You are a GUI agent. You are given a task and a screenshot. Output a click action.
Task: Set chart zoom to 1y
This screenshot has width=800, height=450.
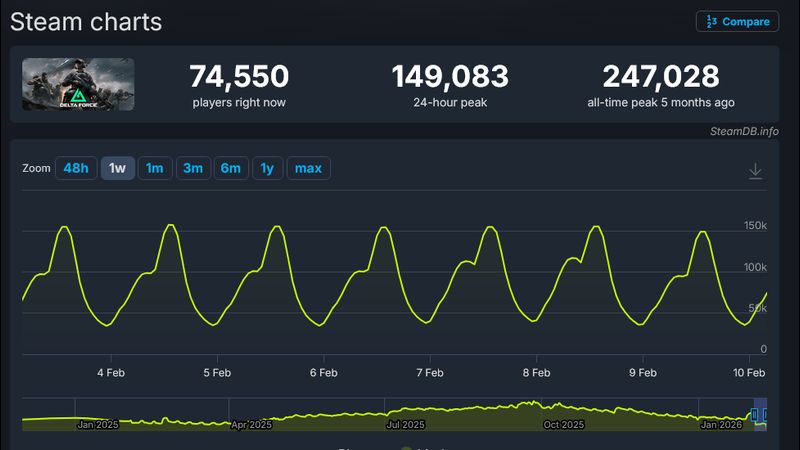coord(267,168)
